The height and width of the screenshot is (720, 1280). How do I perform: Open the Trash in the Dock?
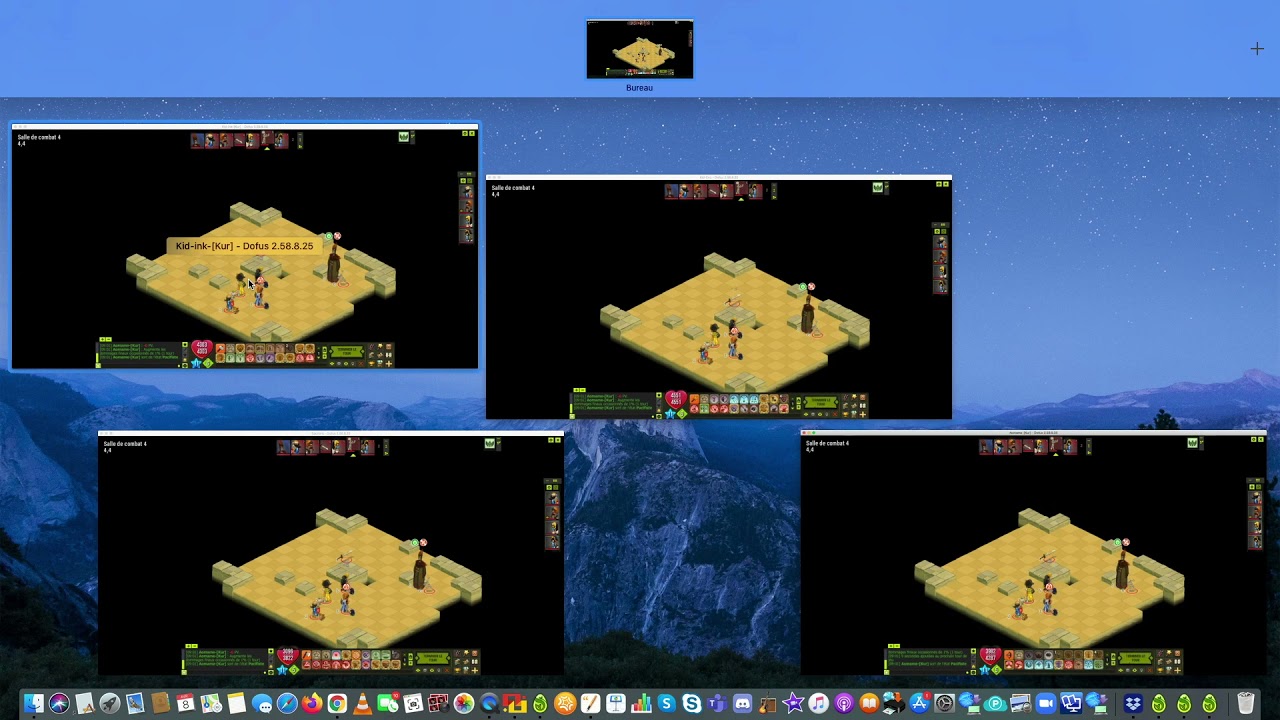tap(1246, 704)
